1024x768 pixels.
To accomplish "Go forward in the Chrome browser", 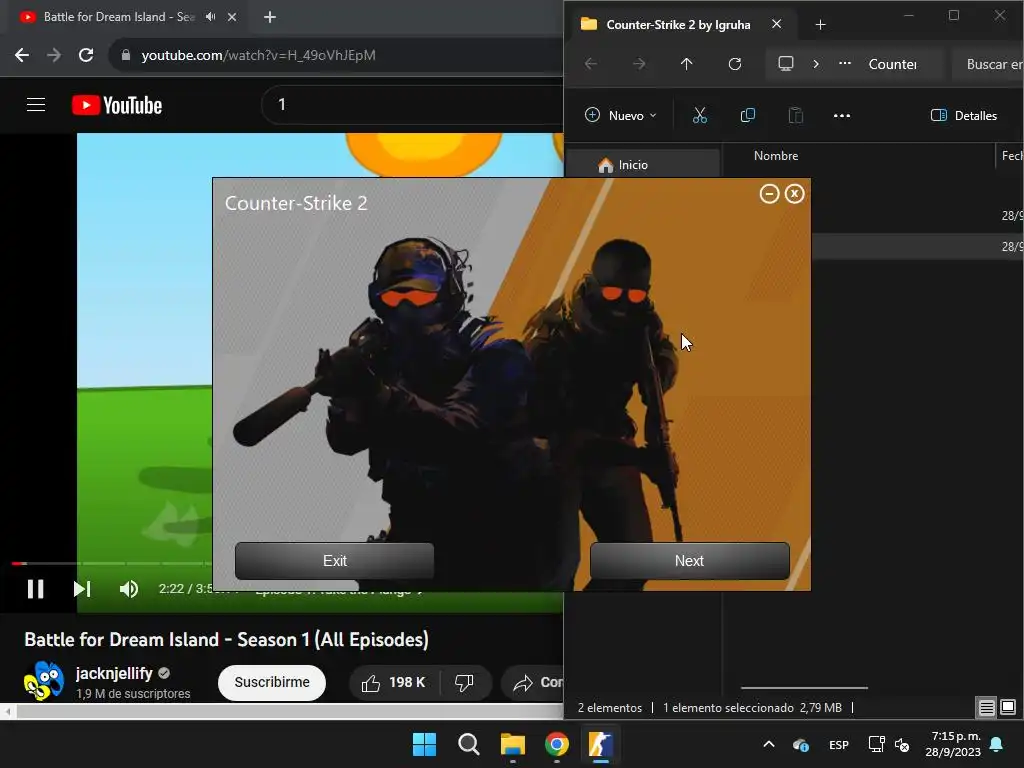I will pos(54,55).
